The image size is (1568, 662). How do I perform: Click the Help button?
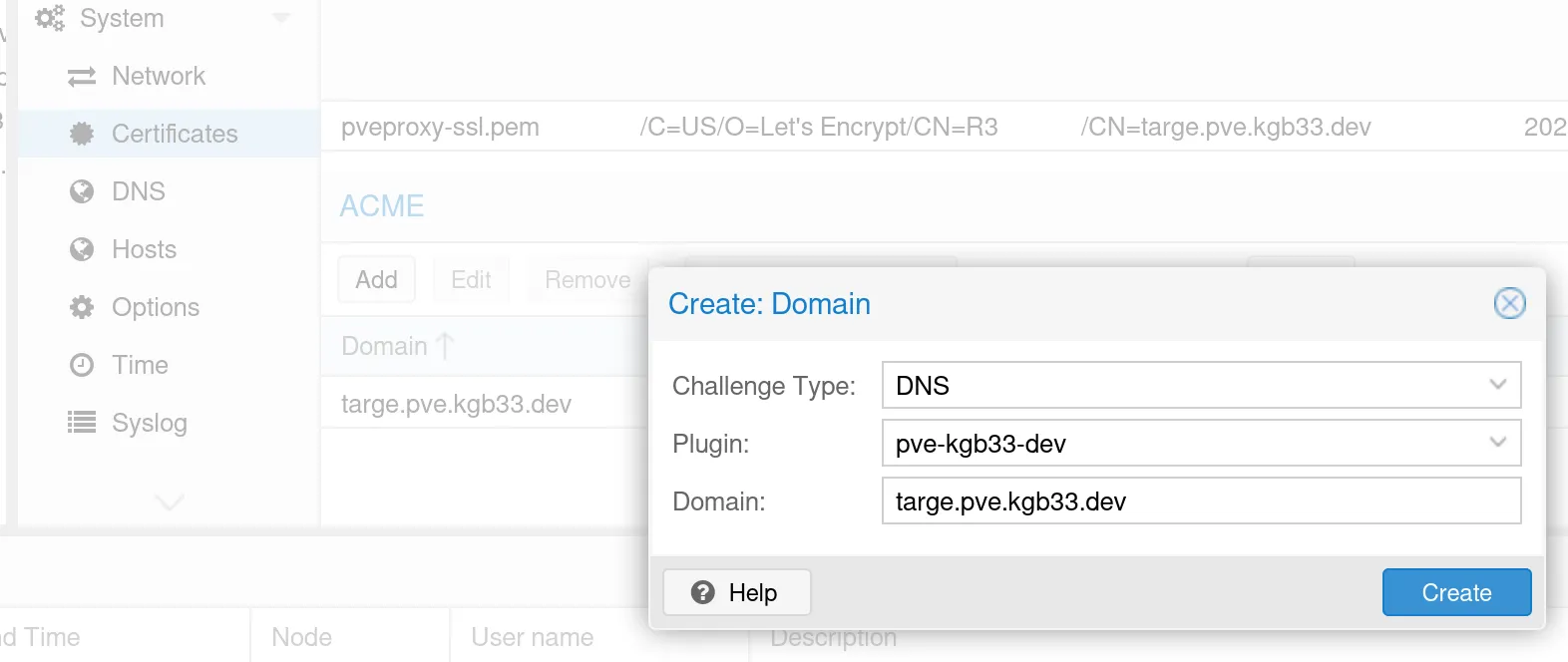click(737, 592)
